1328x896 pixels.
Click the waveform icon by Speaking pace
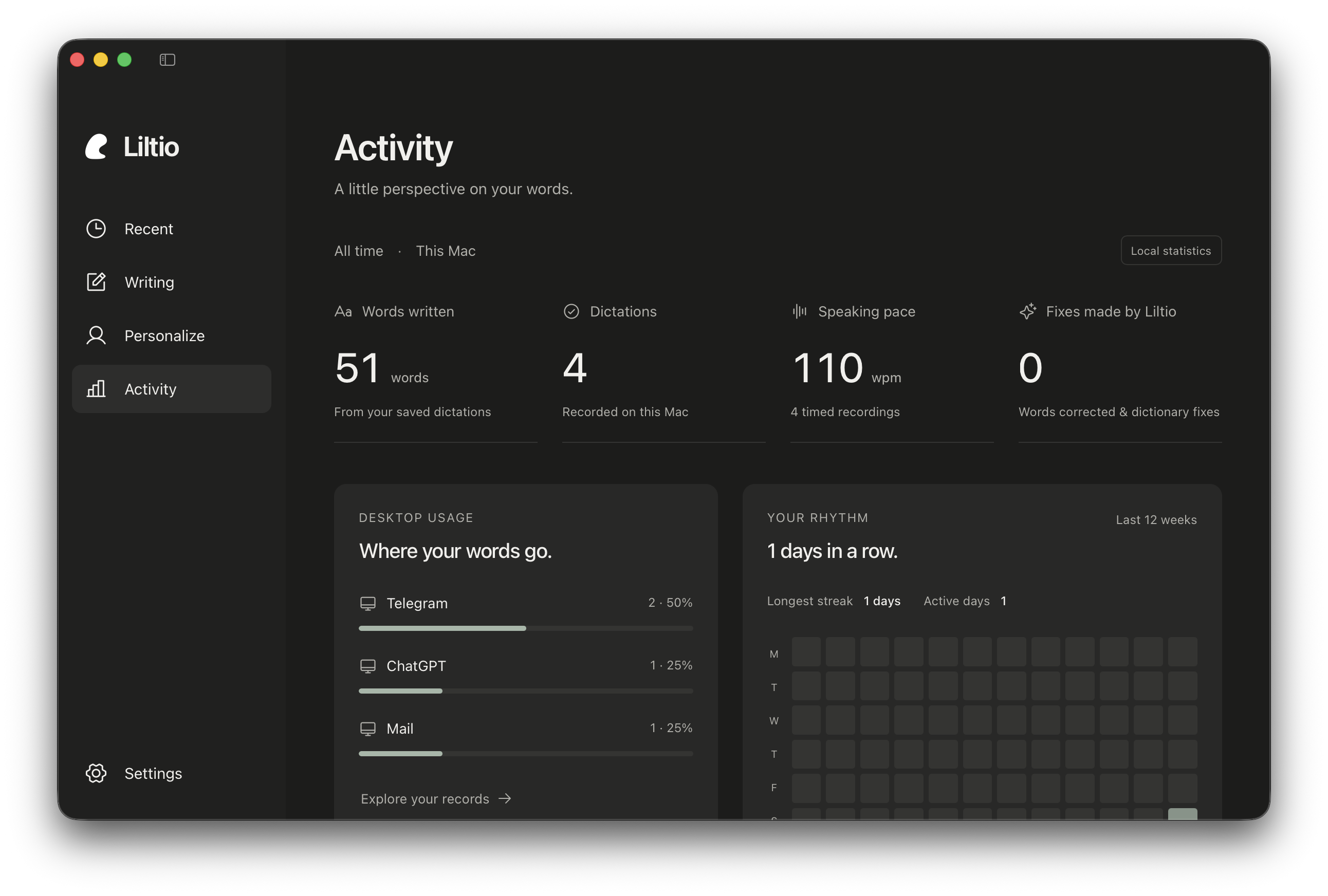(800, 311)
